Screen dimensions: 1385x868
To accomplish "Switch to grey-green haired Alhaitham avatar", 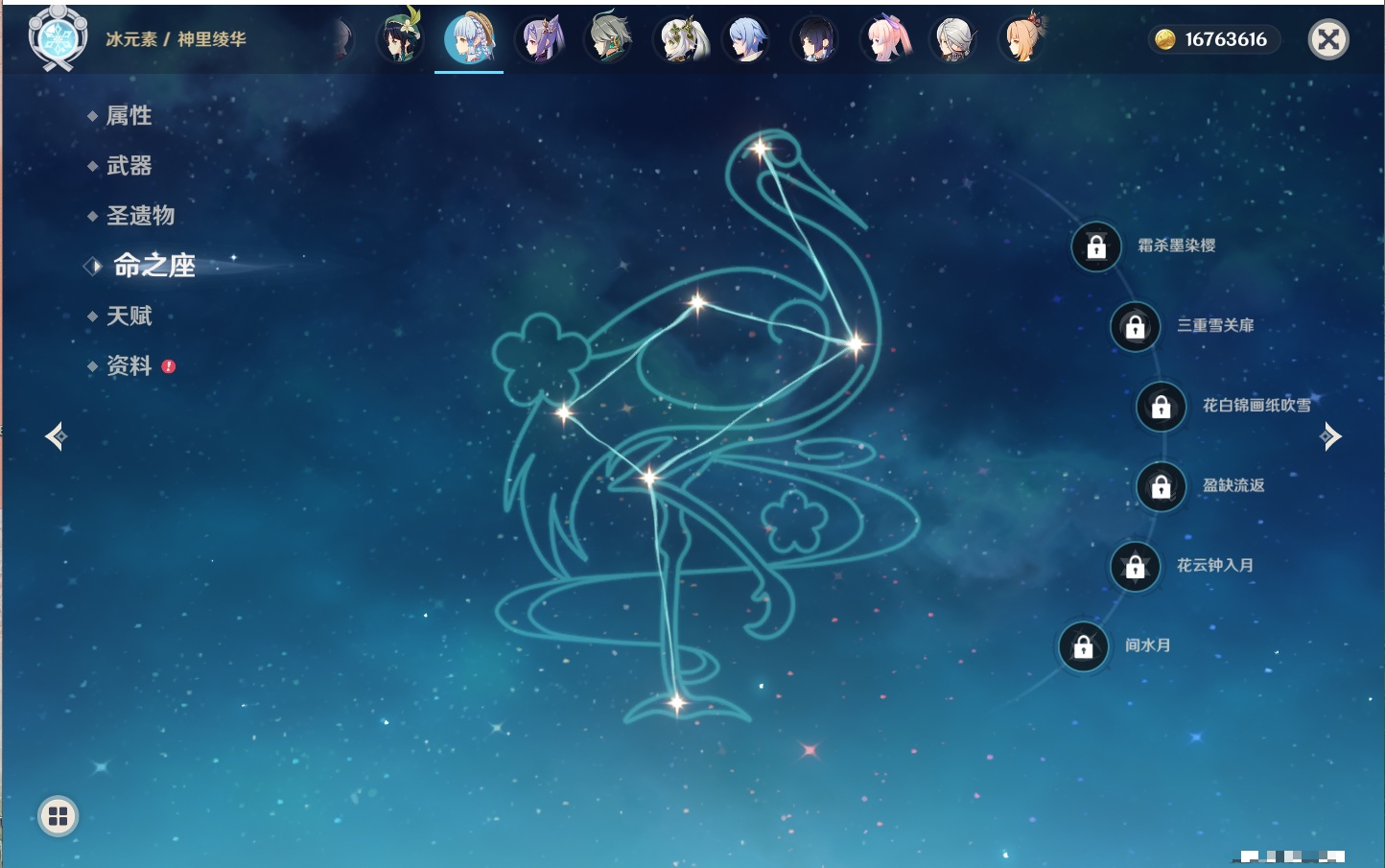I will [x=608, y=39].
